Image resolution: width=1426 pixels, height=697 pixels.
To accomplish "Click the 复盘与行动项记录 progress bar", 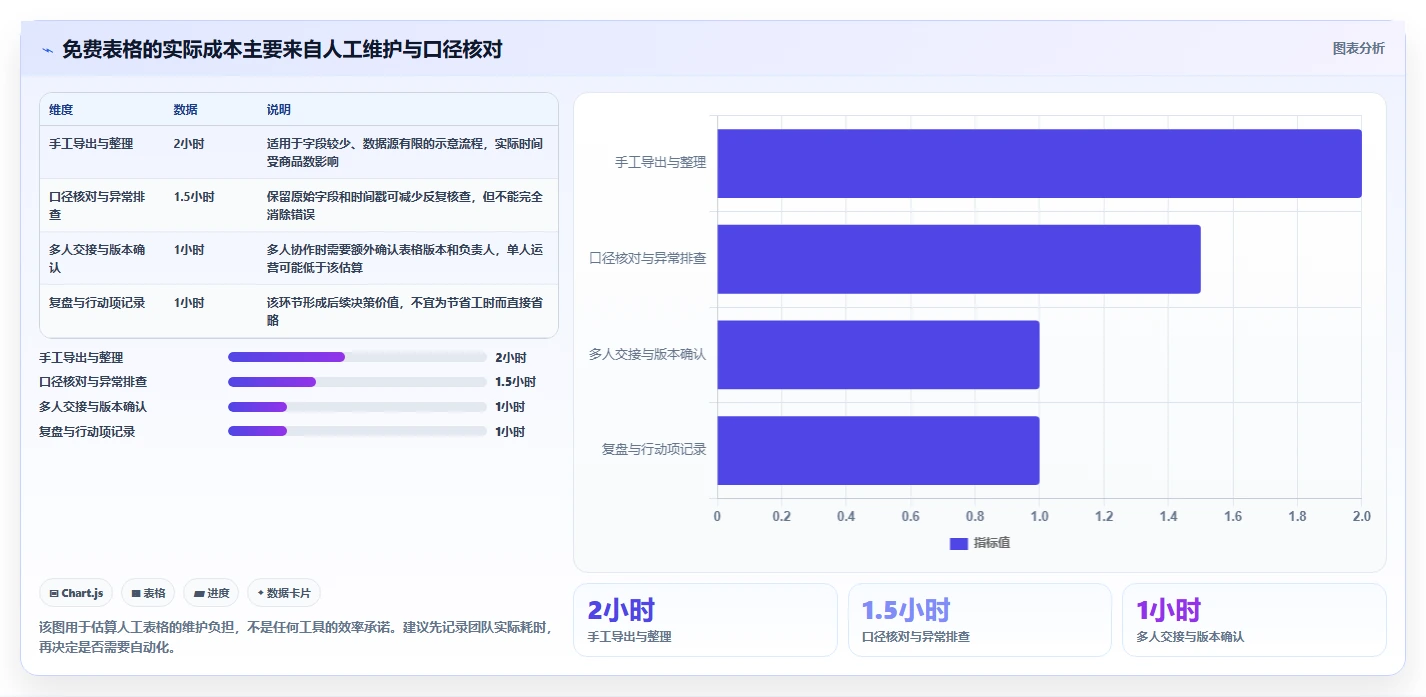I will pyautogui.click(x=357, y=431).
